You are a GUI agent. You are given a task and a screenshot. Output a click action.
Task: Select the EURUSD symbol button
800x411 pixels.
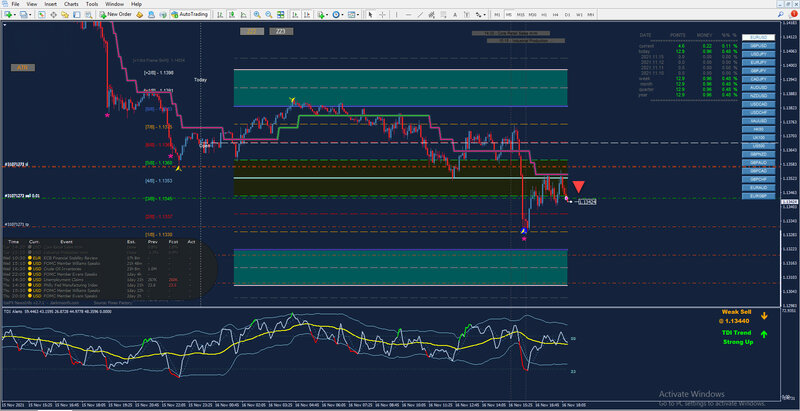pos(758,37)
